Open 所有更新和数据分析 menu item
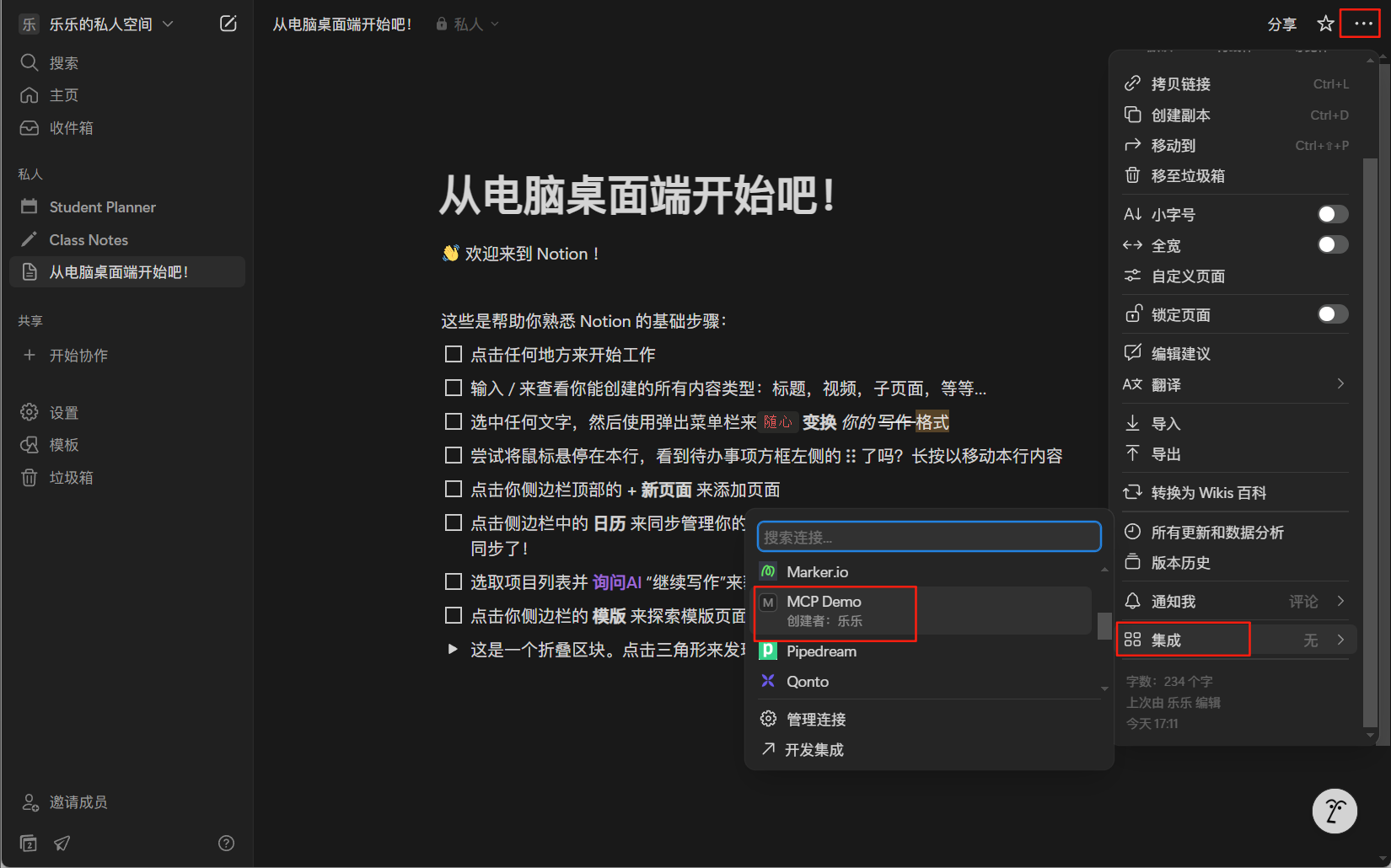This screenshot has height=868, width=1391. click(x=1235, y=532)
